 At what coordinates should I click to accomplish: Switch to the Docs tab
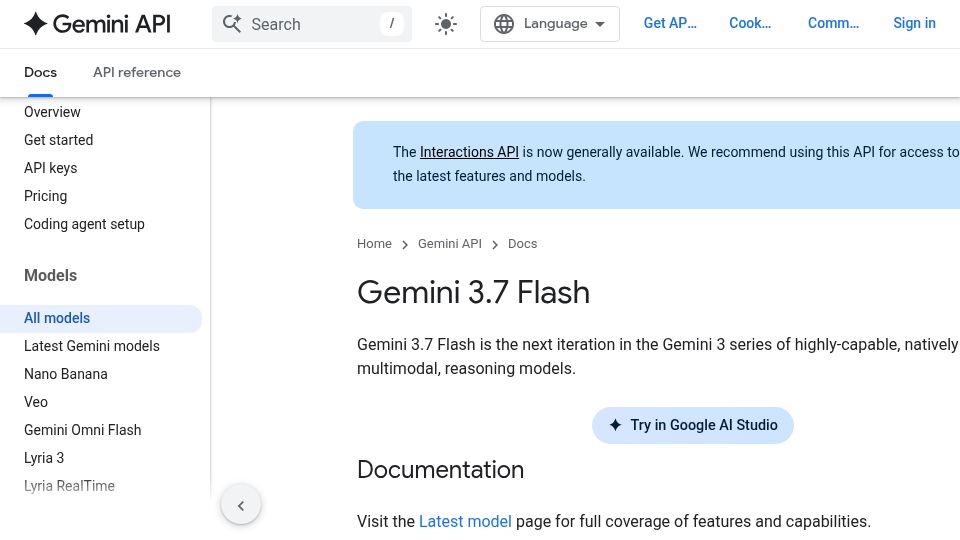(40, 72)
